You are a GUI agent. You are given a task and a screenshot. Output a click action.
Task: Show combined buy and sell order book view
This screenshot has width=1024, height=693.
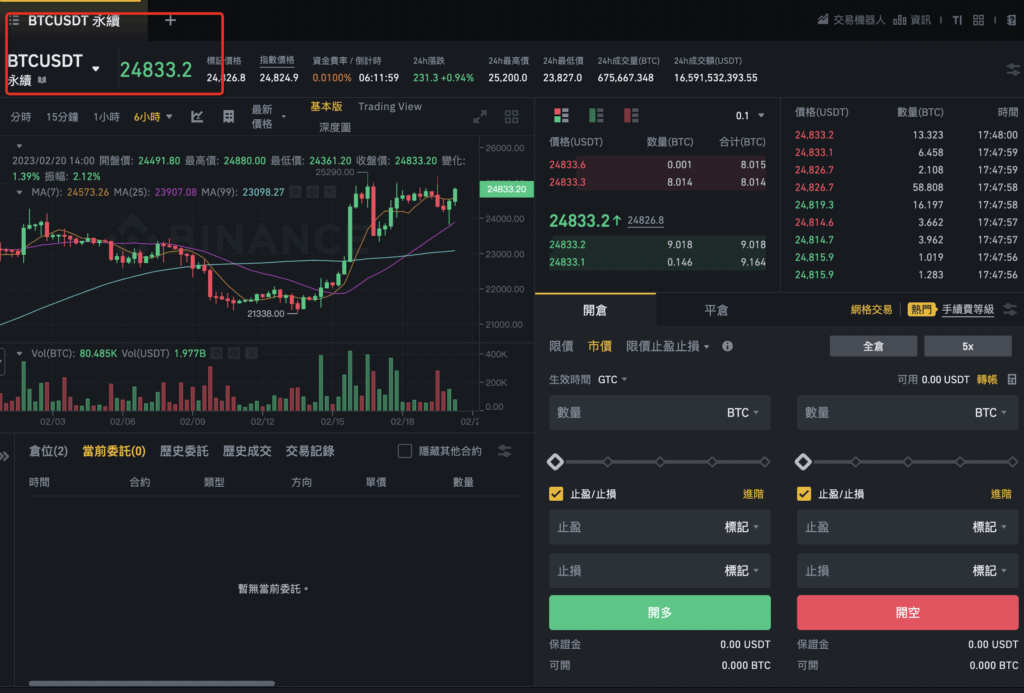561,116
